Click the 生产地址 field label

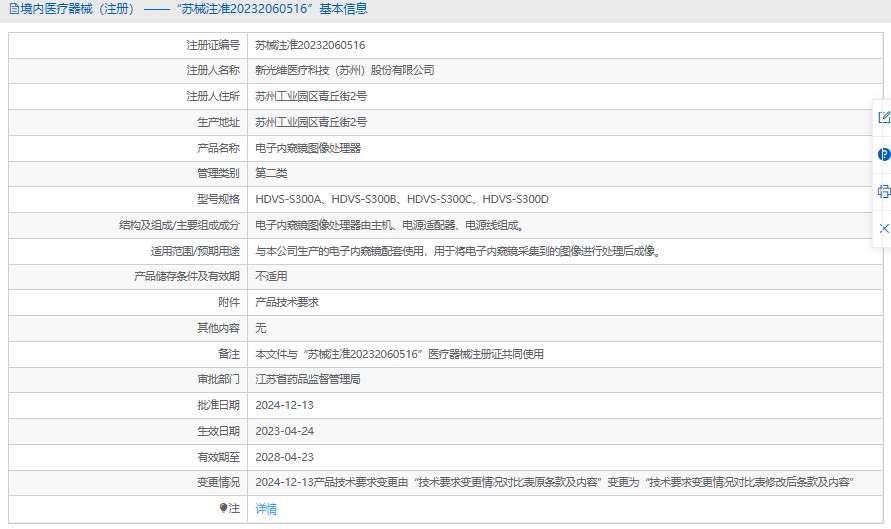(218, 122)
